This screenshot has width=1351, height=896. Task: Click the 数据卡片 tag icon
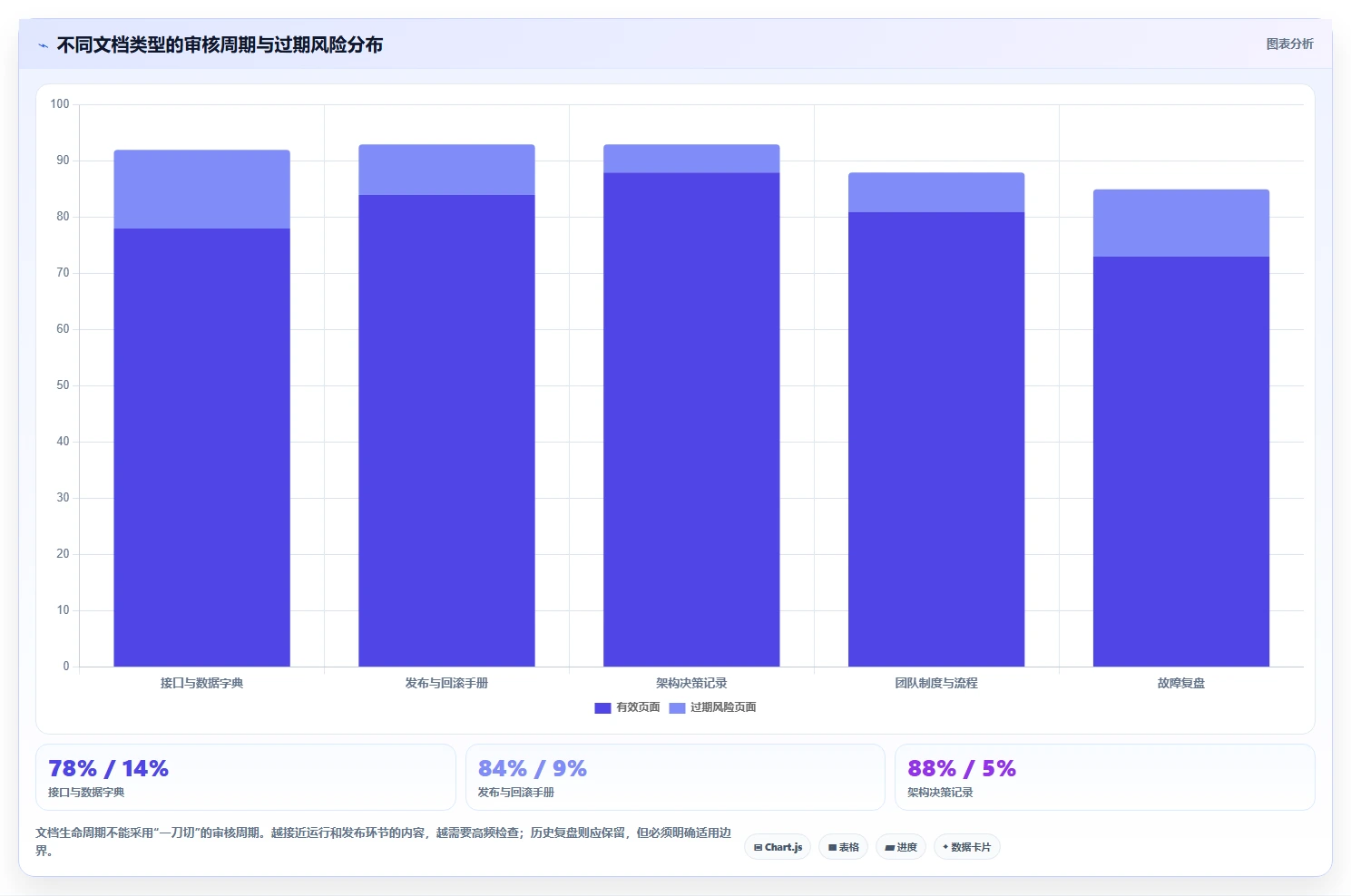click(945, 847)
